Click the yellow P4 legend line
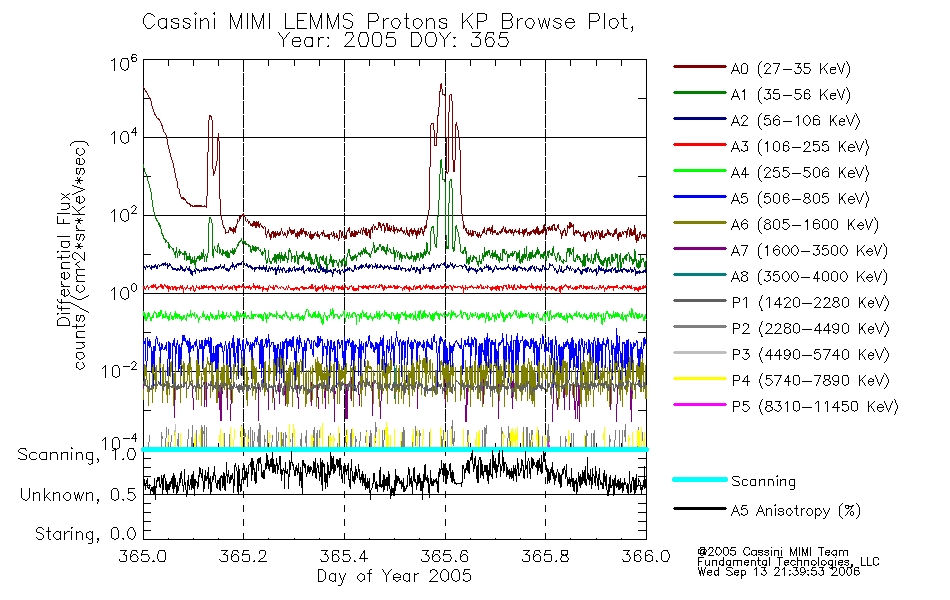This screenshot has width=950, height=600. click(x=700, y=379)
